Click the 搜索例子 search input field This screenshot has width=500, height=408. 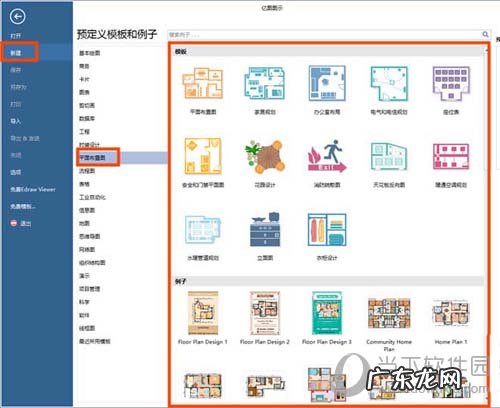pos(325,35)
